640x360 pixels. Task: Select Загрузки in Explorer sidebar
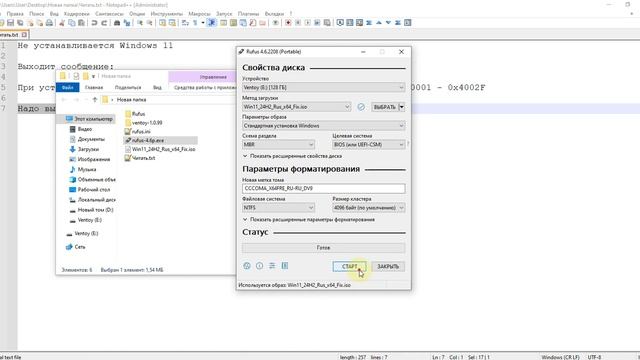(84, 149)
